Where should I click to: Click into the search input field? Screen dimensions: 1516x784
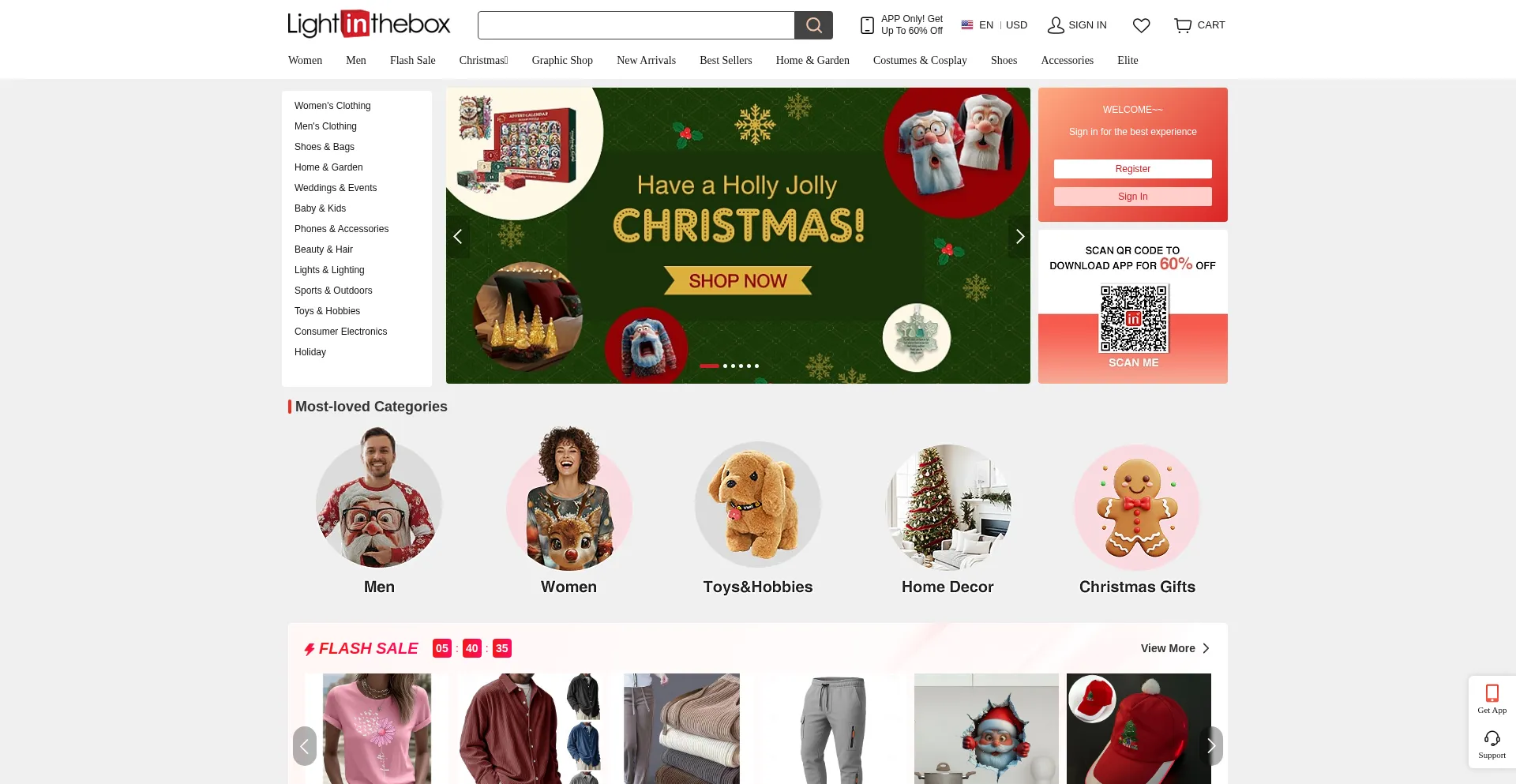[x=636, y=25]
